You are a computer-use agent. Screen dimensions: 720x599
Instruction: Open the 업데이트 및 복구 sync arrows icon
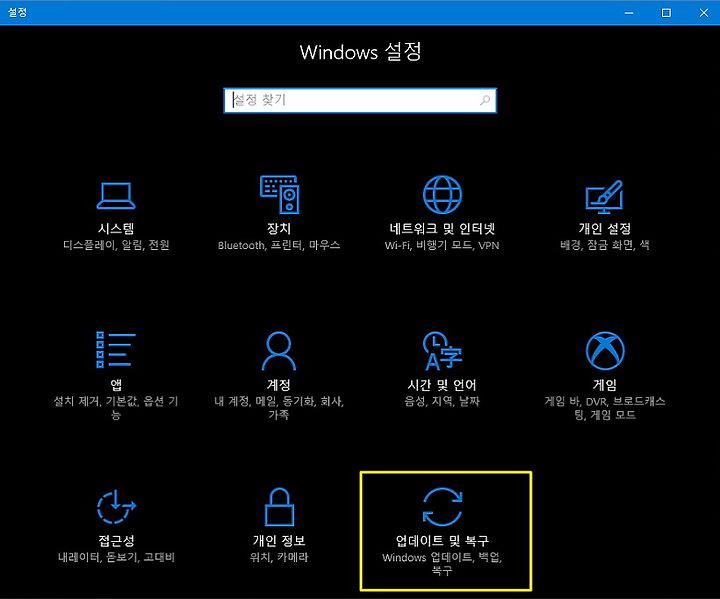[x=442, y=507]
